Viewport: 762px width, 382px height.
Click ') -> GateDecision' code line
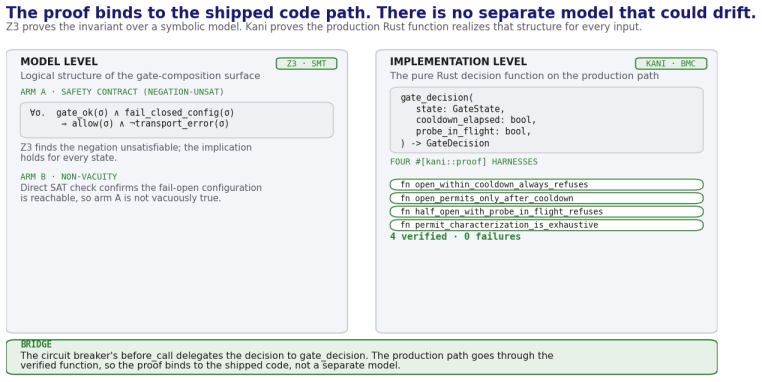coord(445,143)
